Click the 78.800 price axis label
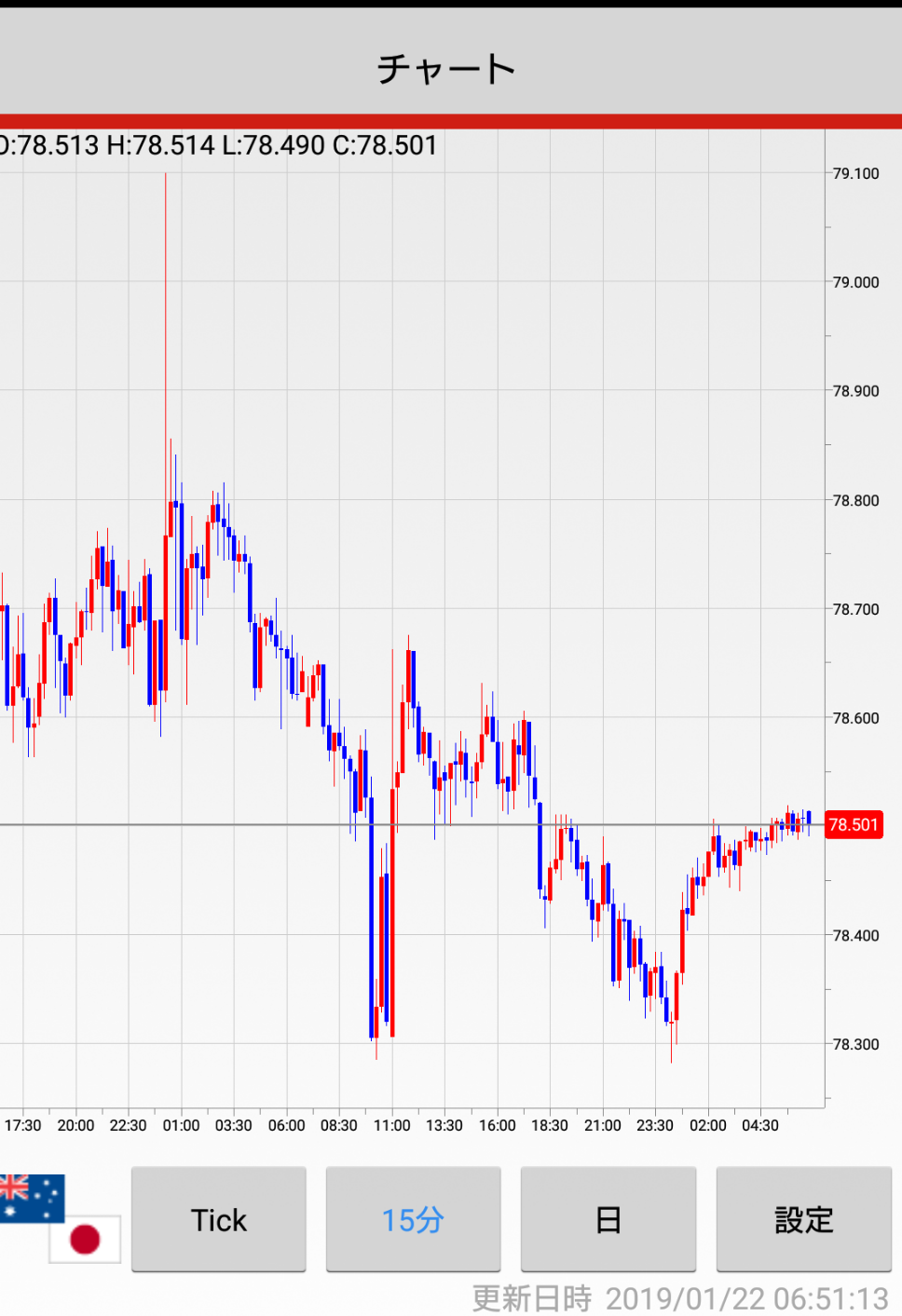 [x=855, y=500]
